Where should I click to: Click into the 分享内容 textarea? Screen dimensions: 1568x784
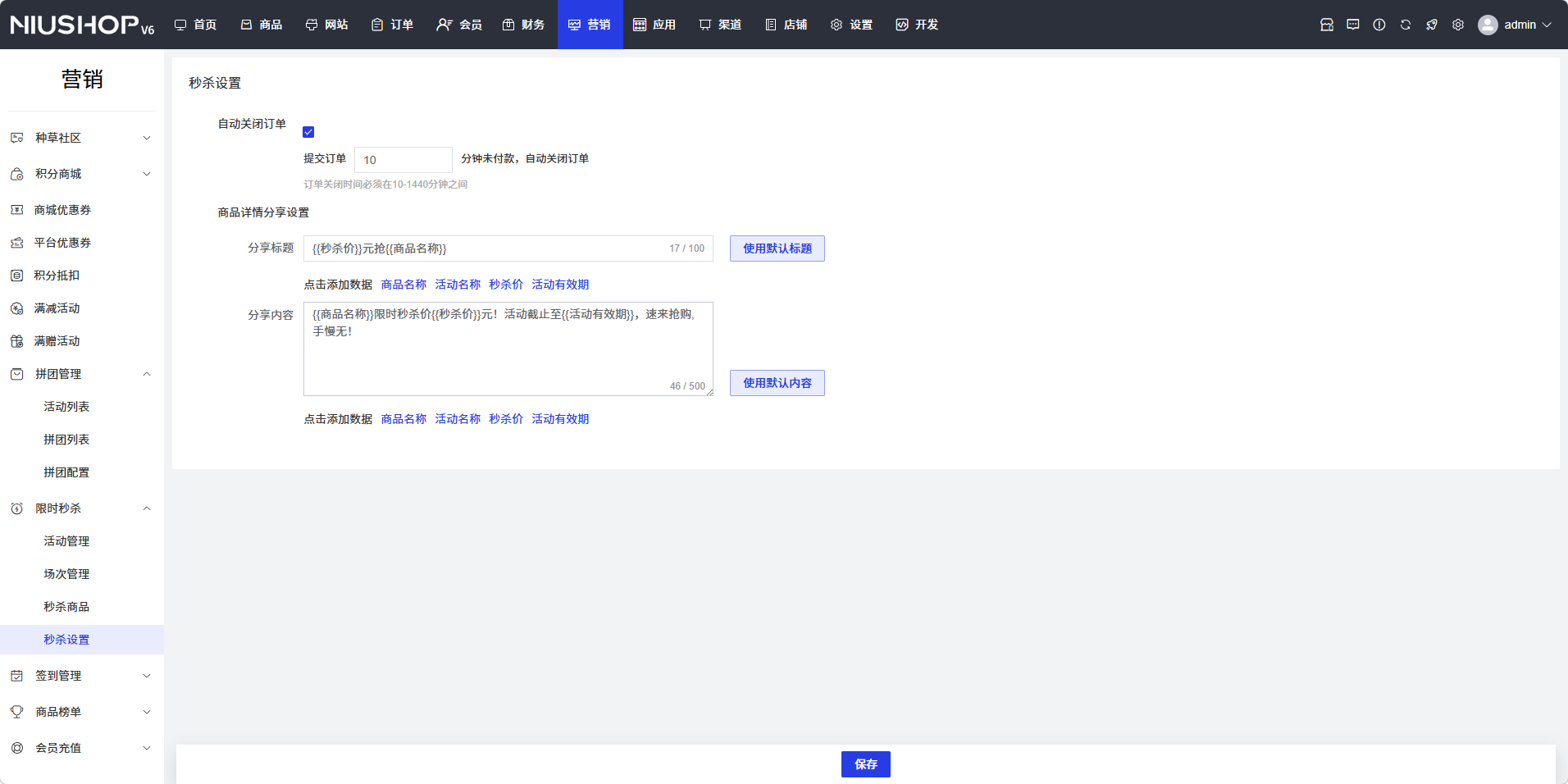tap(508, 349)
